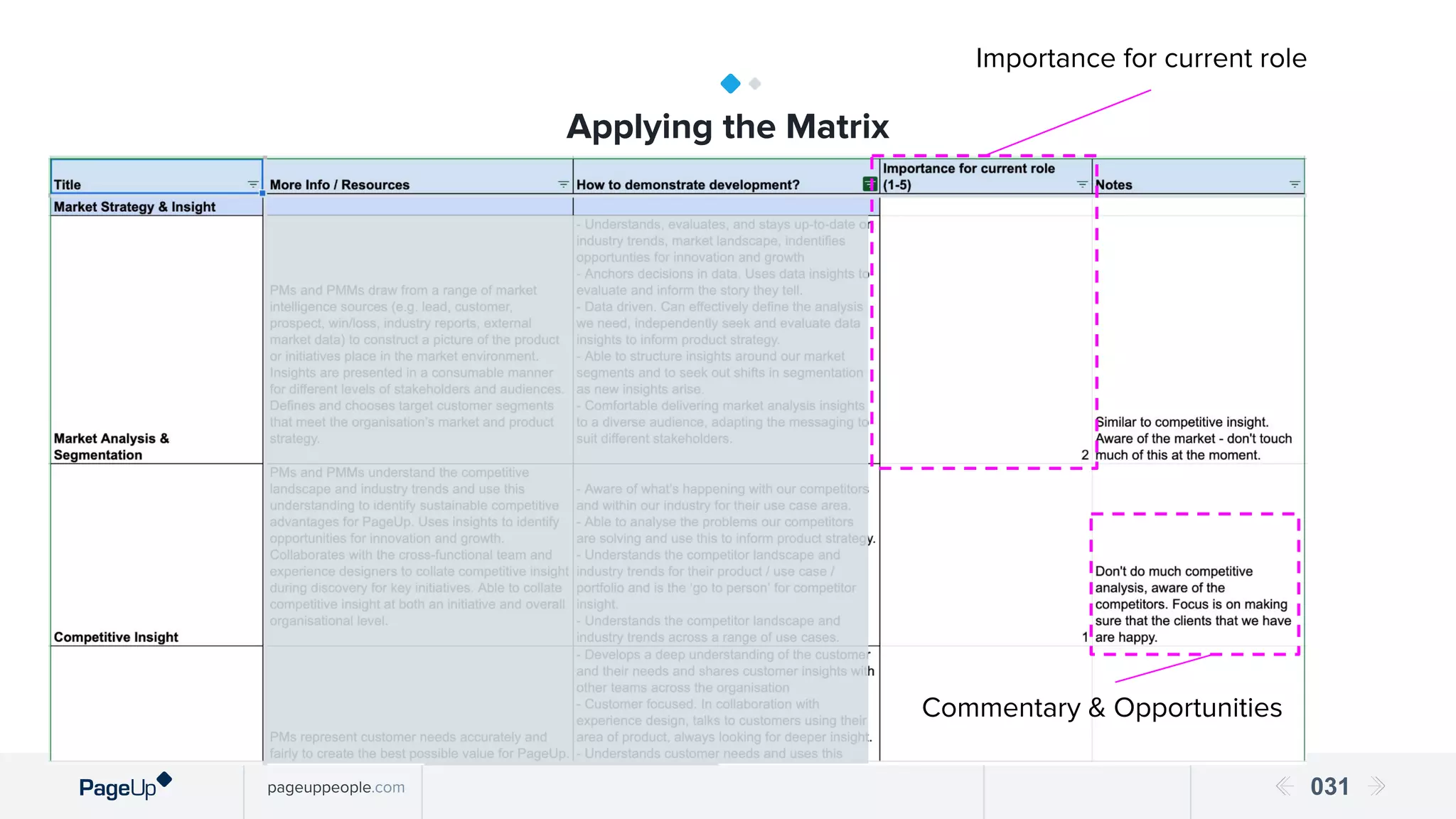This screenshot has height=819, width=1456.
Task: Open the More Info / Resources filter icon
Action: tap(563, 185)
